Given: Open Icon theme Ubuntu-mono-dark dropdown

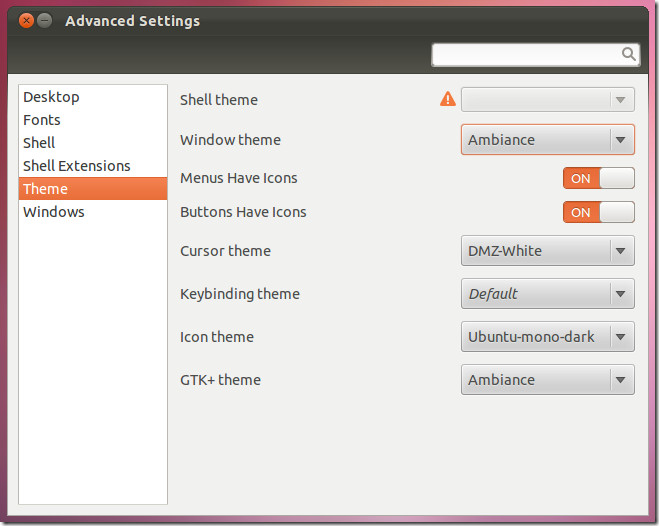Looking at the screenshot, I should (x=548, y=337).
